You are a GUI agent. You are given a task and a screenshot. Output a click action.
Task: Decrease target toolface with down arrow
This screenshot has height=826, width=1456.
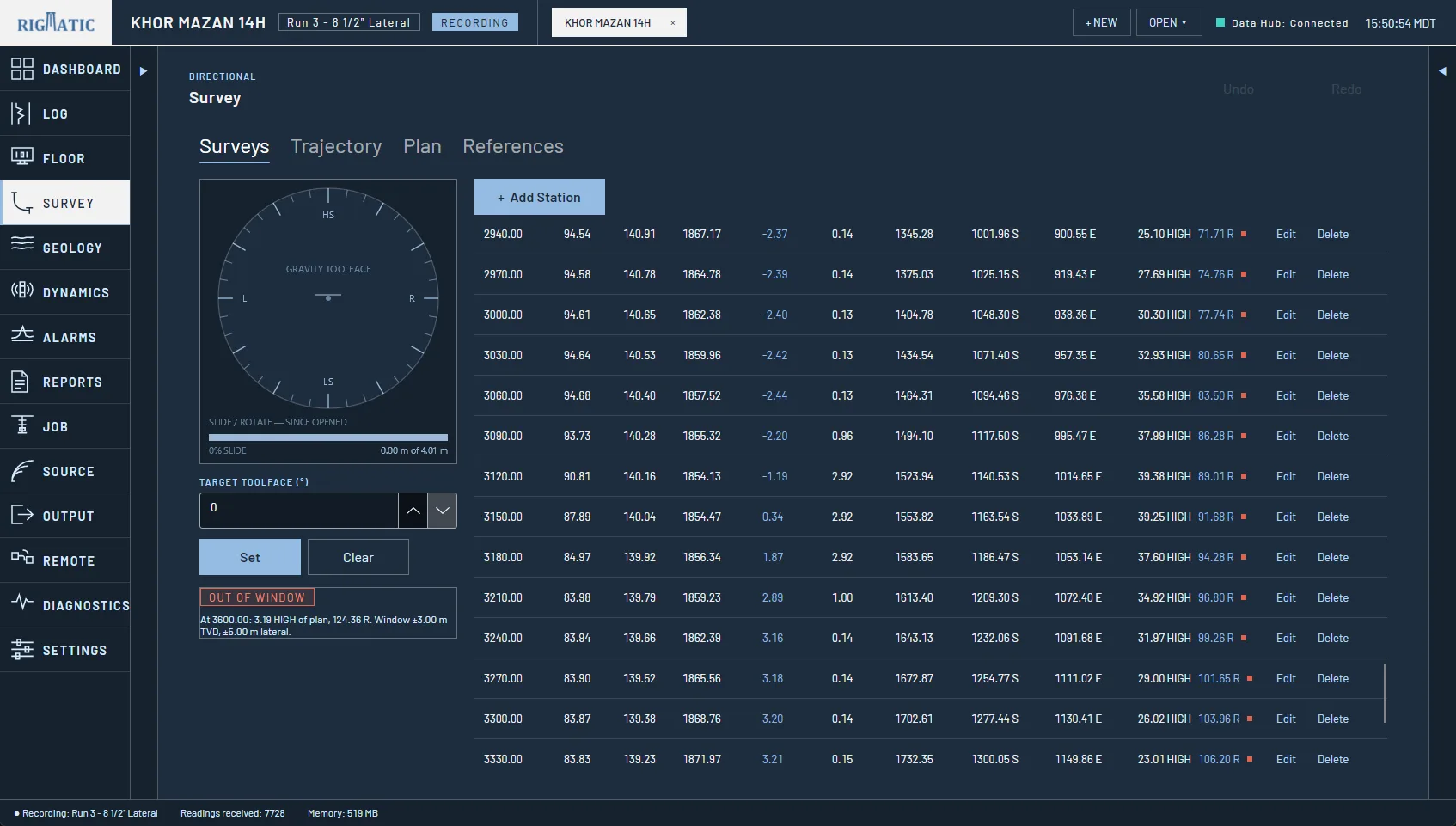(x=442, y=511)
